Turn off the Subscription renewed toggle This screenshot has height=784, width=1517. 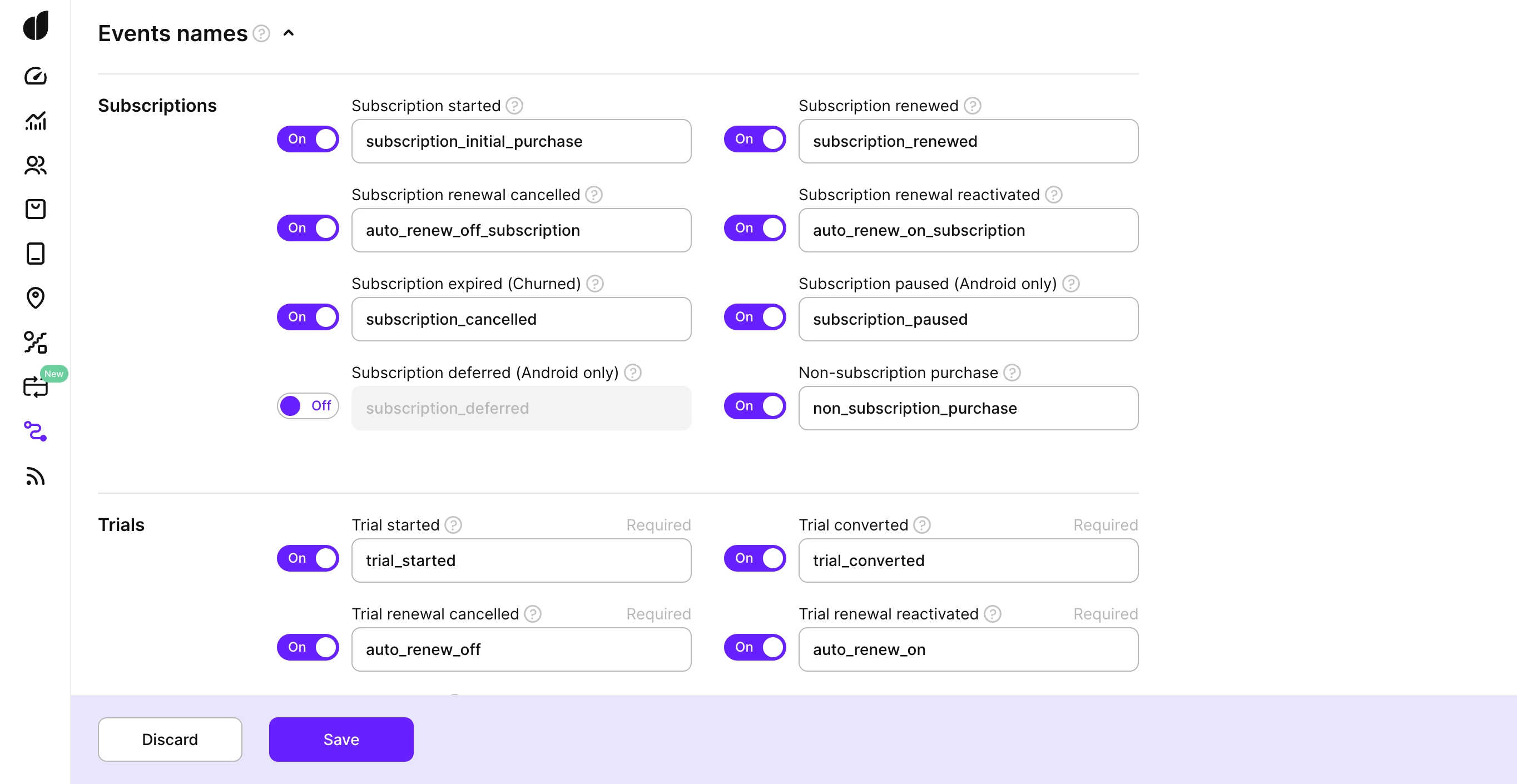point(755,139)
